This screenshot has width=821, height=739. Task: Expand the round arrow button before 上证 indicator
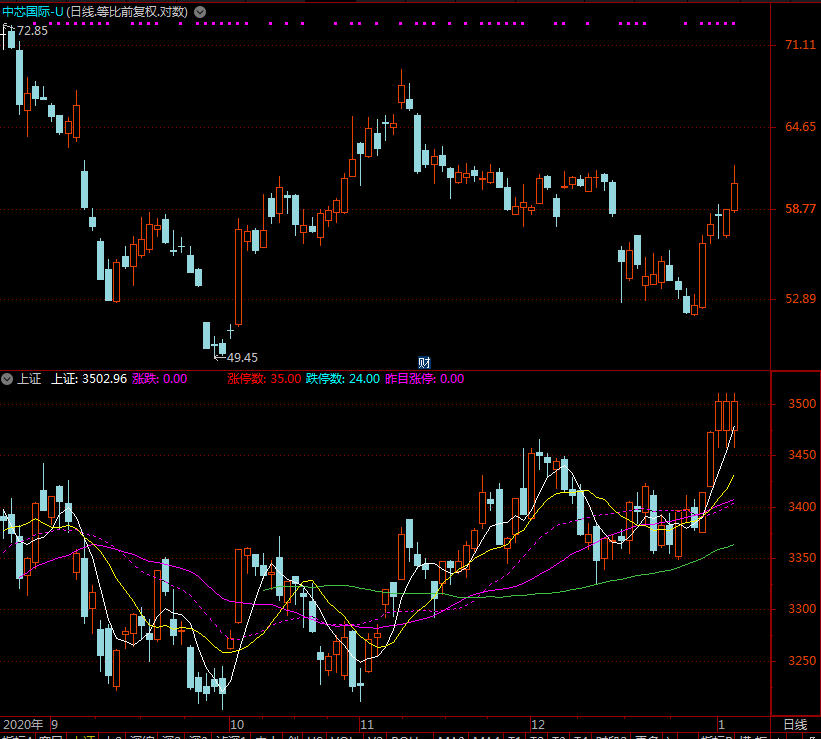click(7, 379)
